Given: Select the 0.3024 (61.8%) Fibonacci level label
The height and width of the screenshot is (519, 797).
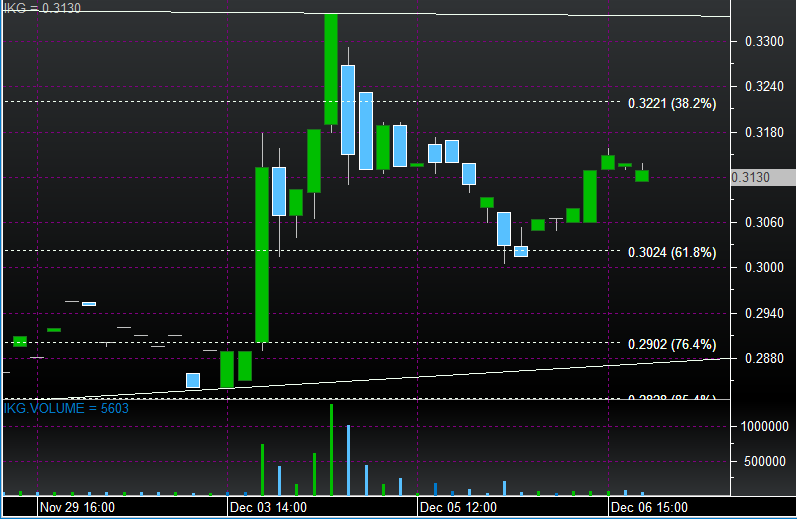Looking at the screenshot, I should coord(672,253).
